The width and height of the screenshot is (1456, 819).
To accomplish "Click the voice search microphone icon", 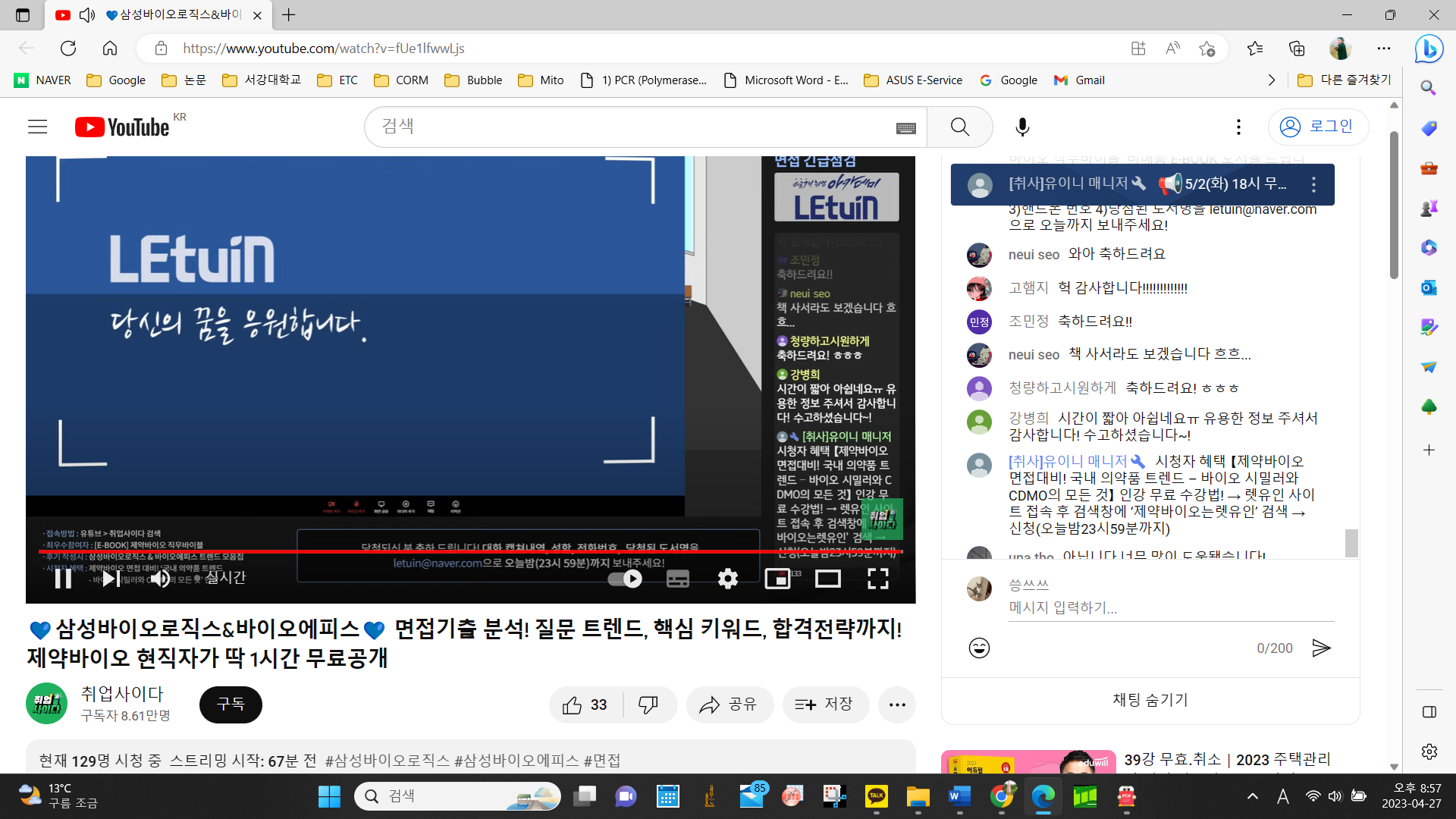I will tap(1022, 127).
